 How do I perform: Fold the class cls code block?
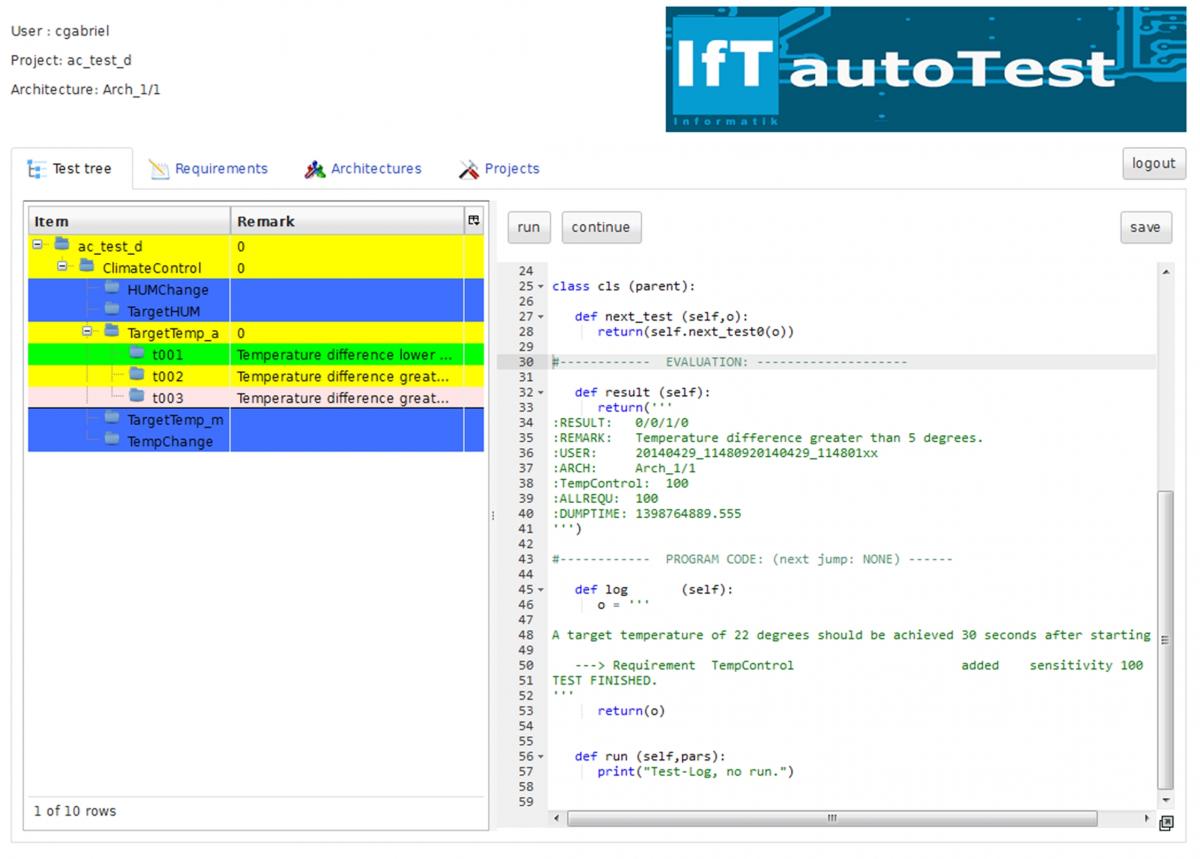tap(541, 287)
